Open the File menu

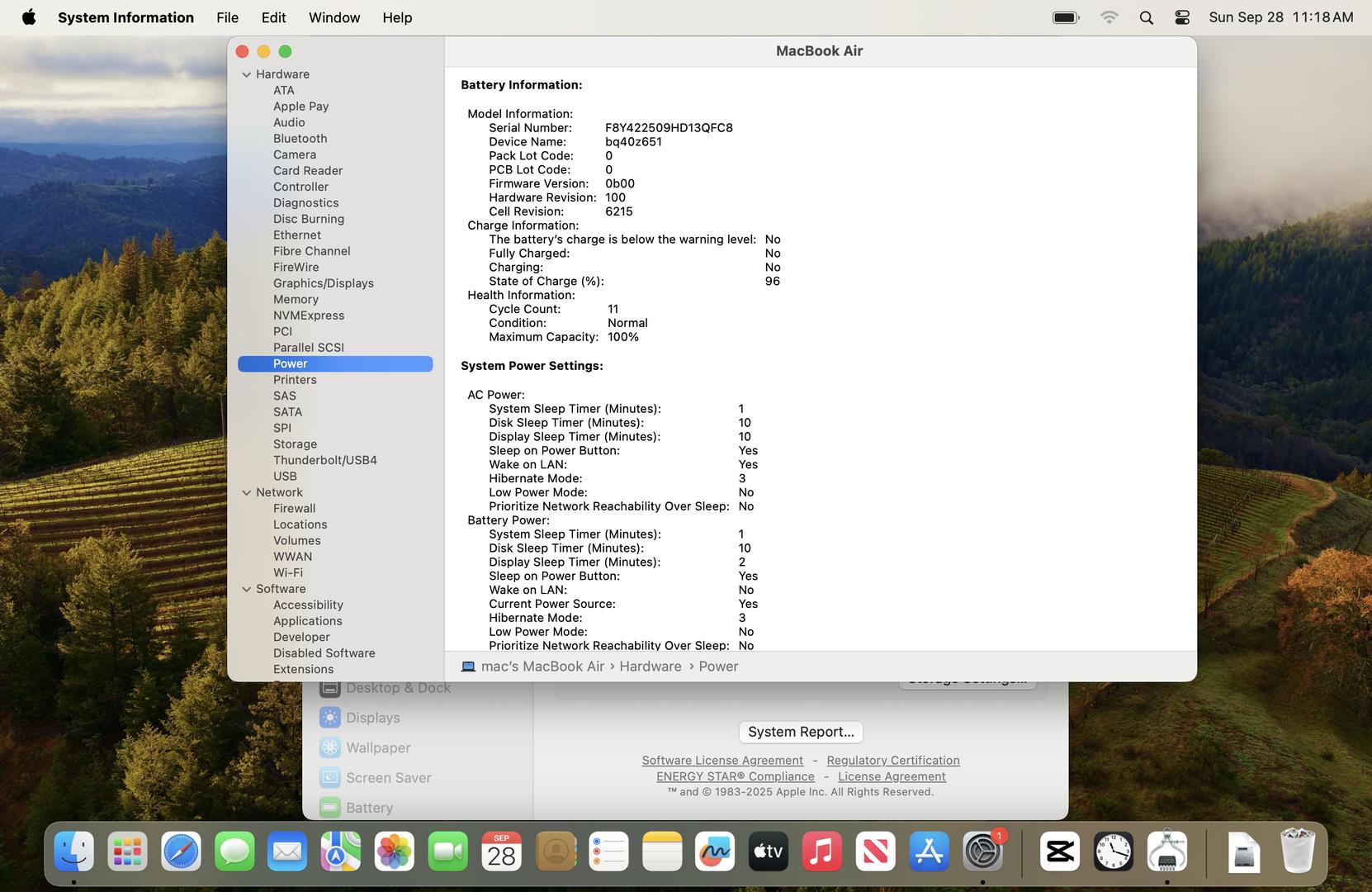tap(227, 17)
